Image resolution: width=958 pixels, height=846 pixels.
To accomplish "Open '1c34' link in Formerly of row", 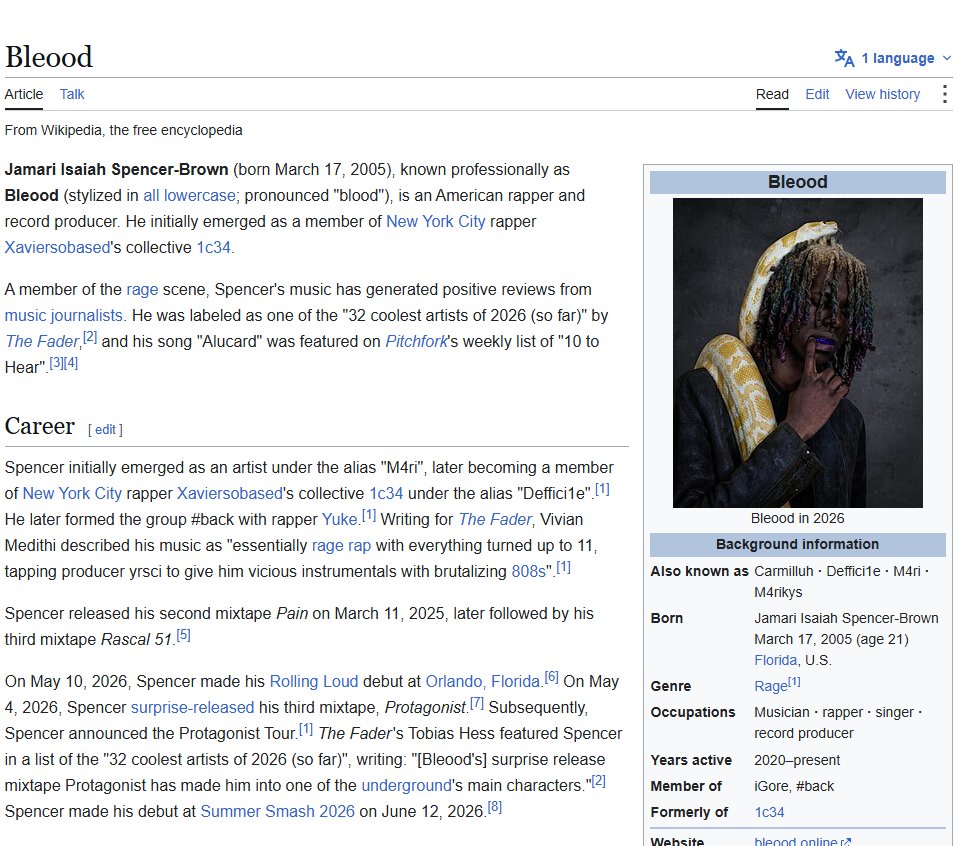I will (769, 812).
